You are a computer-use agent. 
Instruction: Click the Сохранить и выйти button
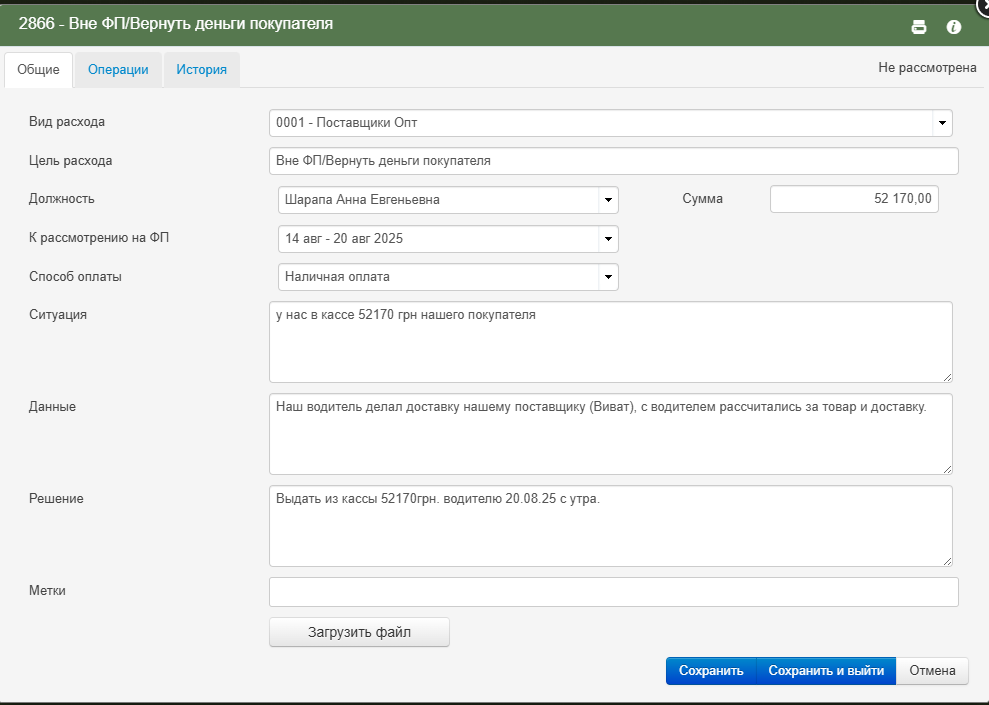click(x=826, y=670)
